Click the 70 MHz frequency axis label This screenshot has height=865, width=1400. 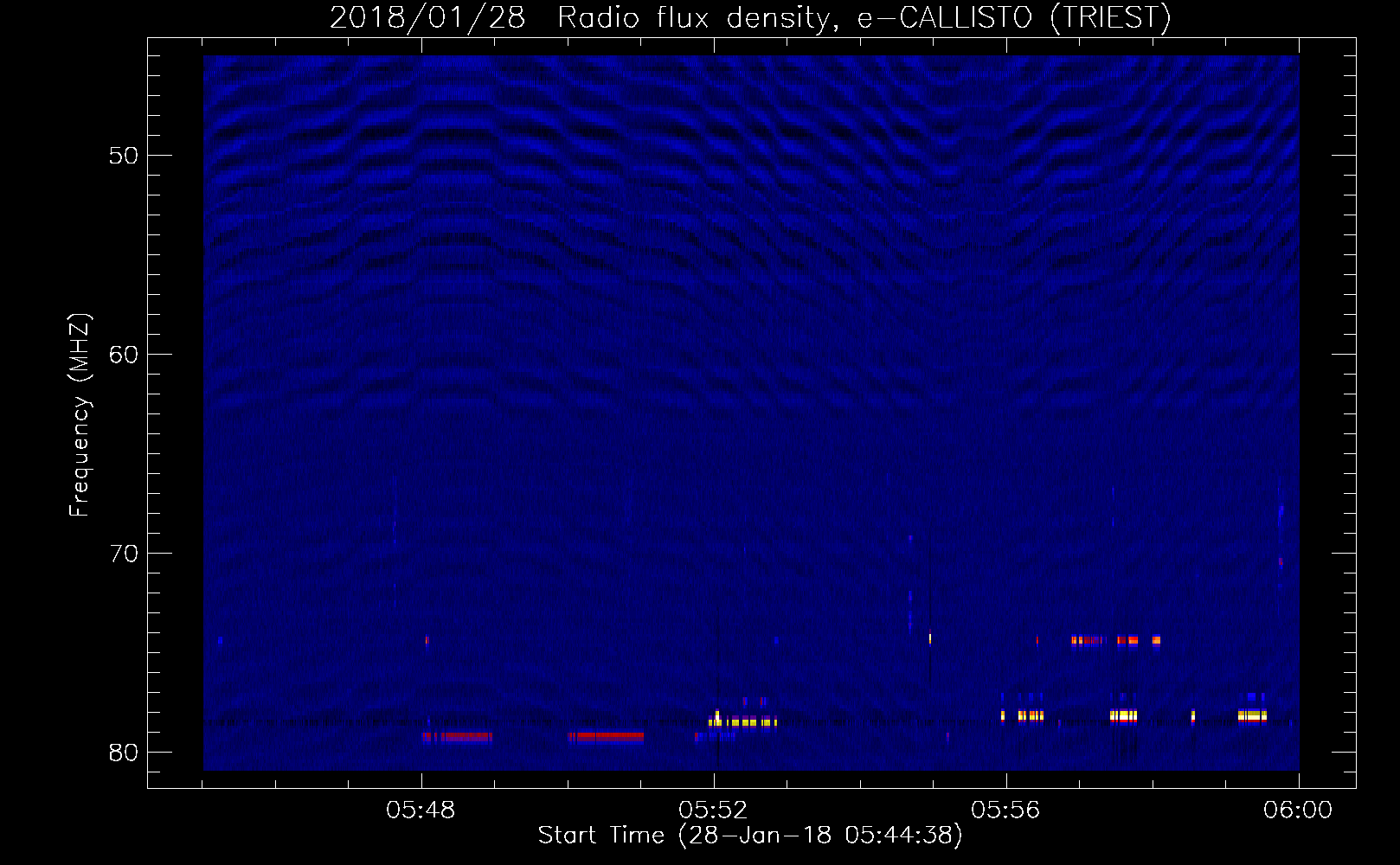(124, 554)
